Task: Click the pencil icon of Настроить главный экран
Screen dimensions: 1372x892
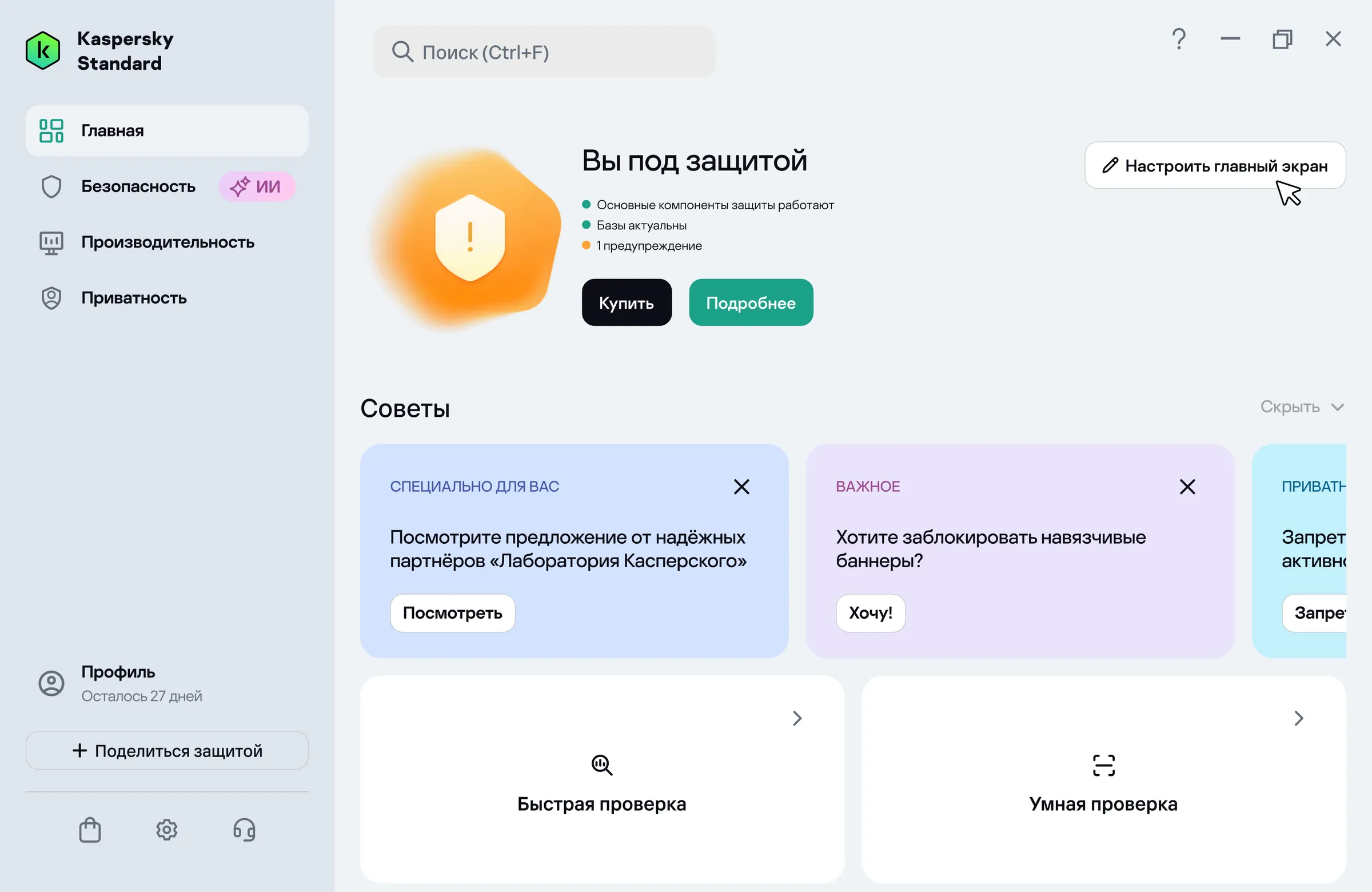Action: pyautogui.click(x=1110, y=165)
